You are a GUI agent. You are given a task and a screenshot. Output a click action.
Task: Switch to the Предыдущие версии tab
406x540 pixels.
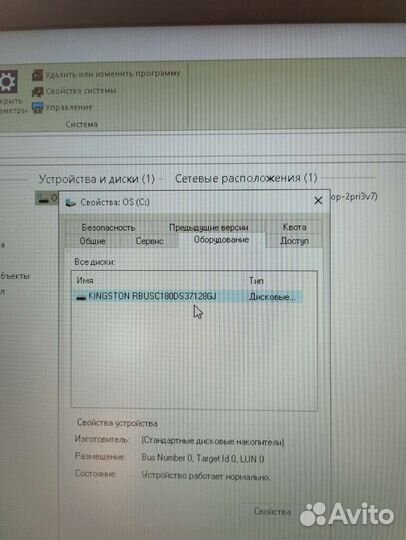pyautogui.click(x=209, y=228)
